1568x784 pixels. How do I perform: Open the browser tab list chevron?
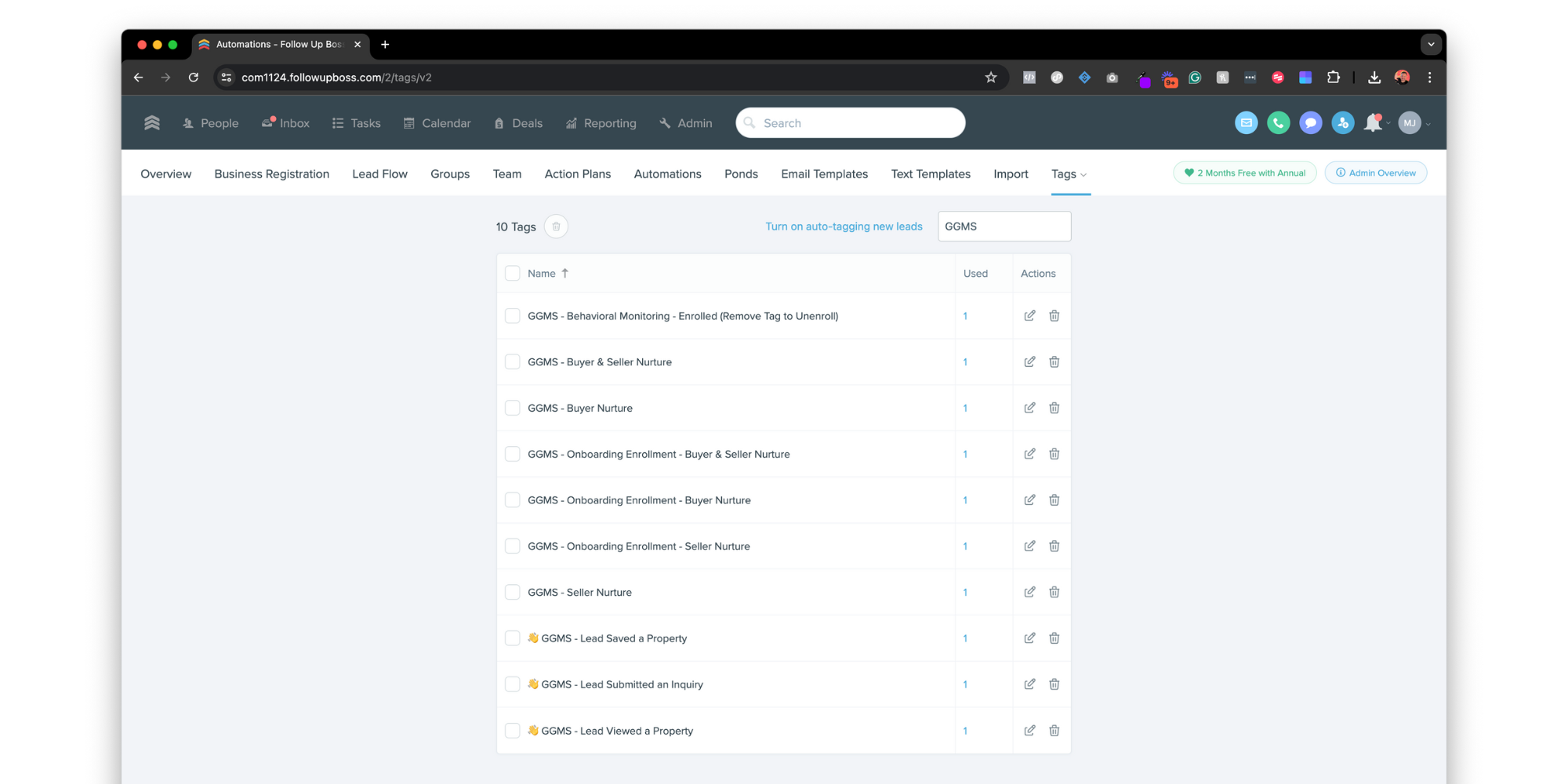(x=1431, y=45)
